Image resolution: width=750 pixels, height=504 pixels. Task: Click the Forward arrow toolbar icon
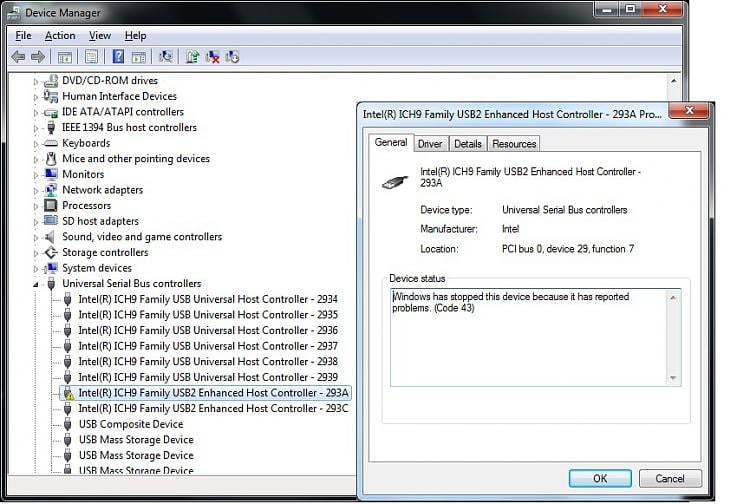(x=38, y=57)
